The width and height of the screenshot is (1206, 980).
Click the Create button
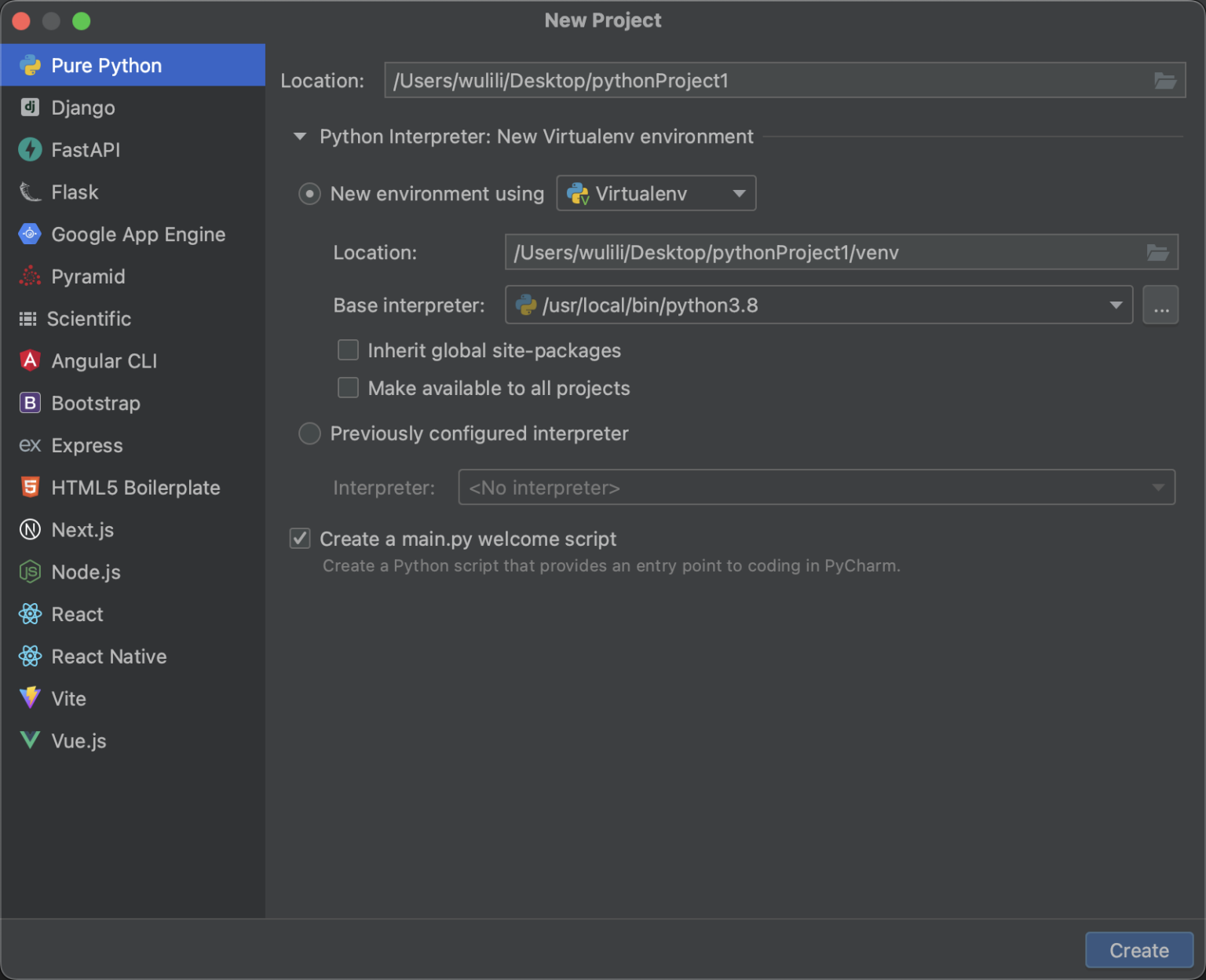pos(1138,950)
